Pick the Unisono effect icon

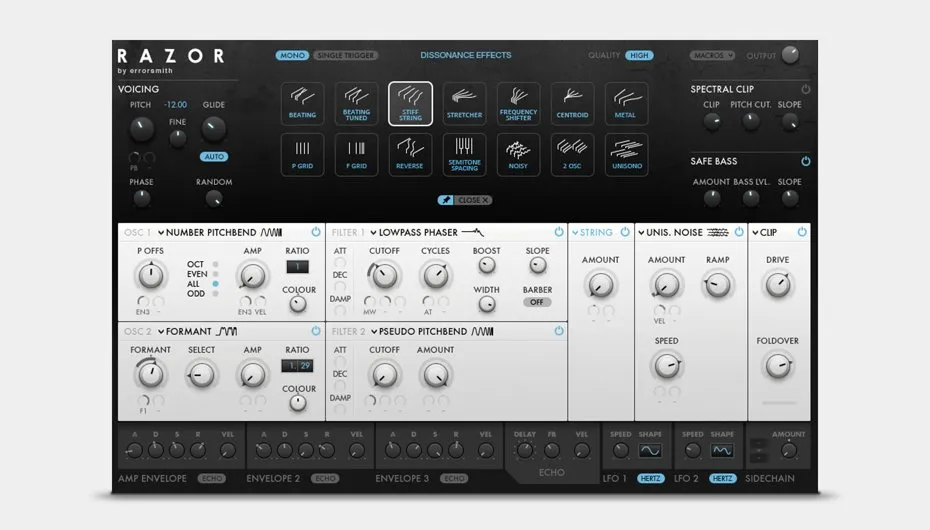click(626, 155)
